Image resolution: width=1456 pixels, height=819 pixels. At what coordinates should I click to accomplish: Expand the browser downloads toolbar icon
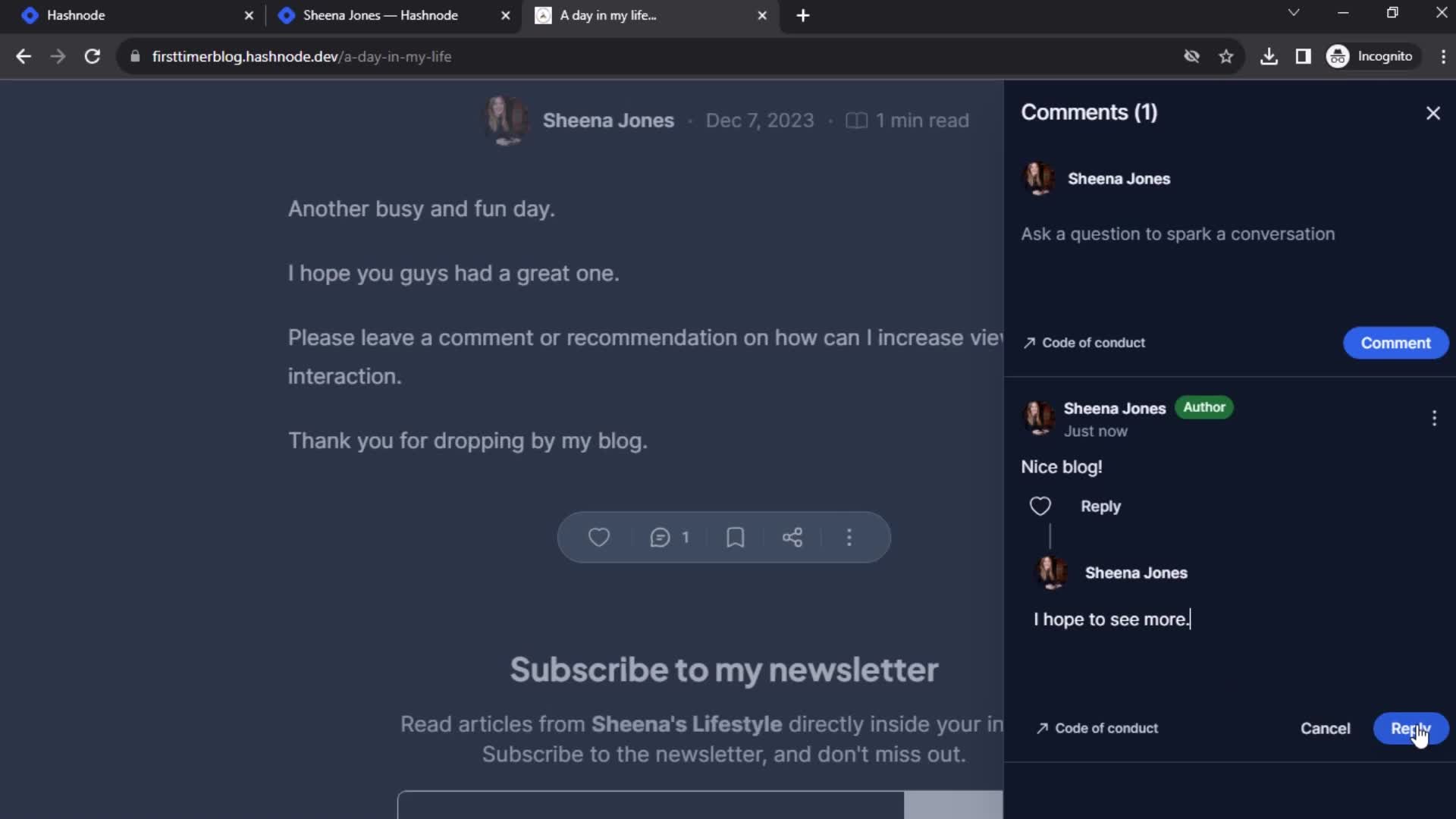pyautogui.click(x=1268, y=56)
